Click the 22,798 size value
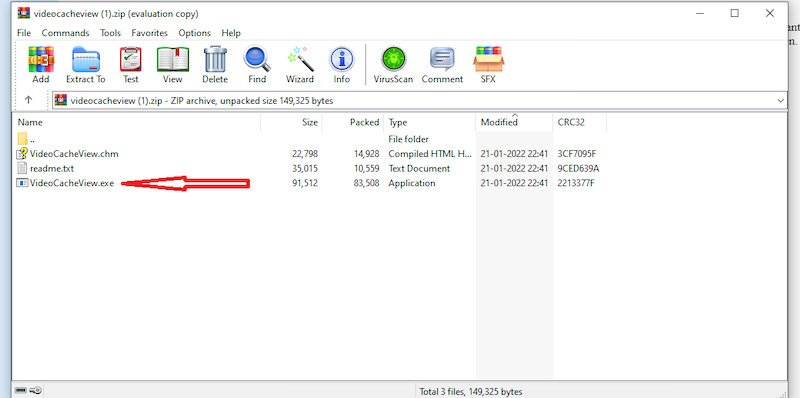Viewport: 800px width, 398px height. point(305,154)
